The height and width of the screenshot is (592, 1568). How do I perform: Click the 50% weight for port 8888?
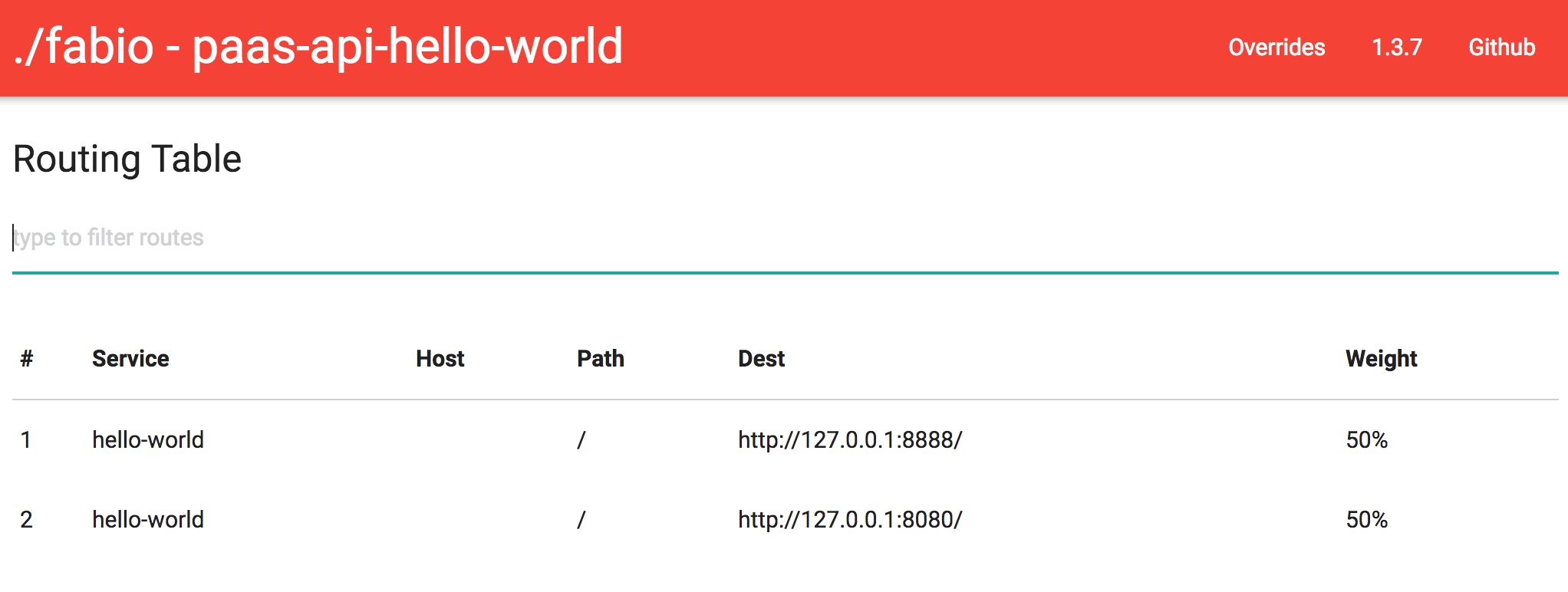(x=1367, y=440)
